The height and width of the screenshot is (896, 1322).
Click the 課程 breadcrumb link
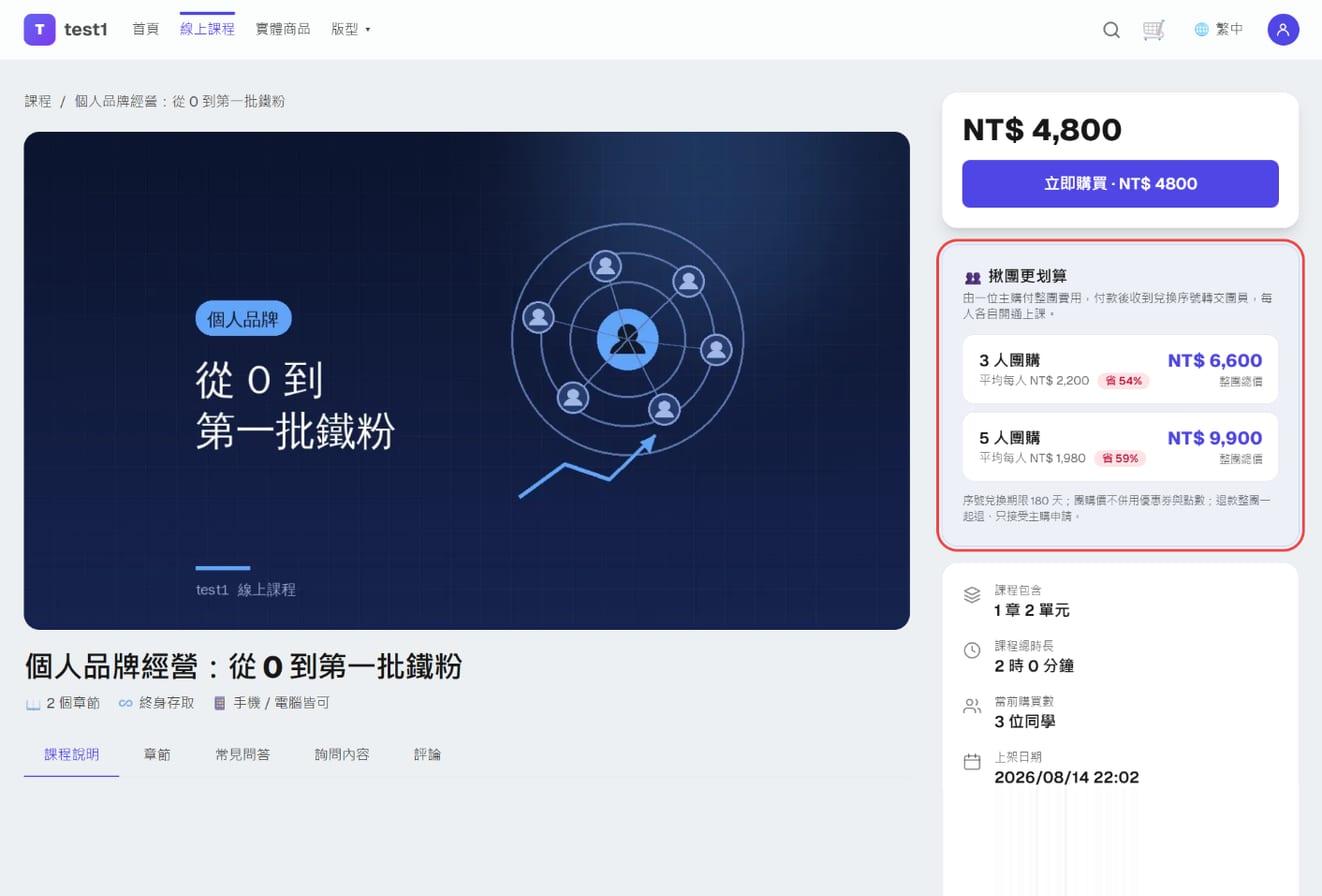pyautogui.click(x=38, y=102)
